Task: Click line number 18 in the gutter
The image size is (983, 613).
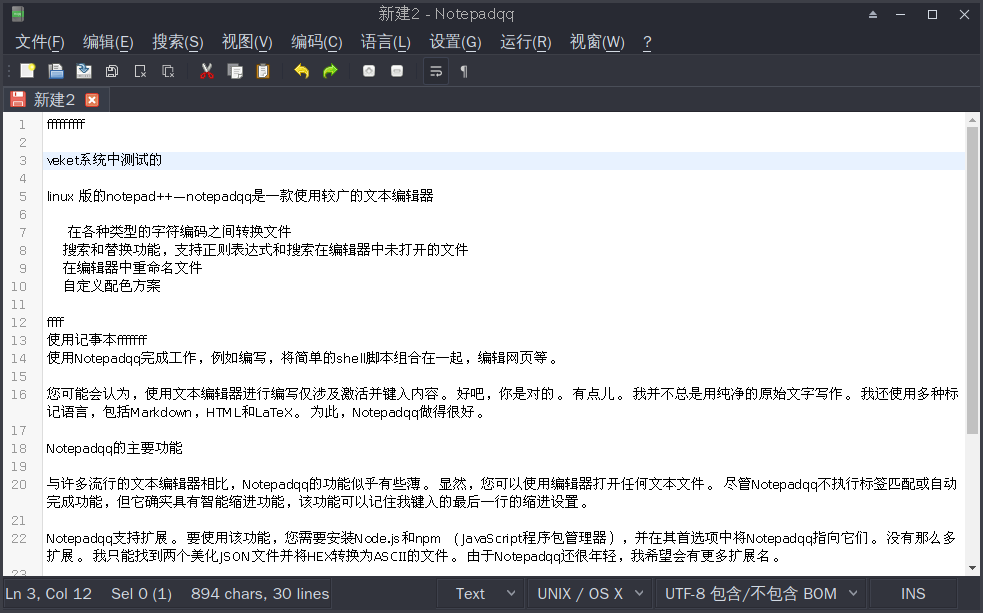Action: [19, 448]
